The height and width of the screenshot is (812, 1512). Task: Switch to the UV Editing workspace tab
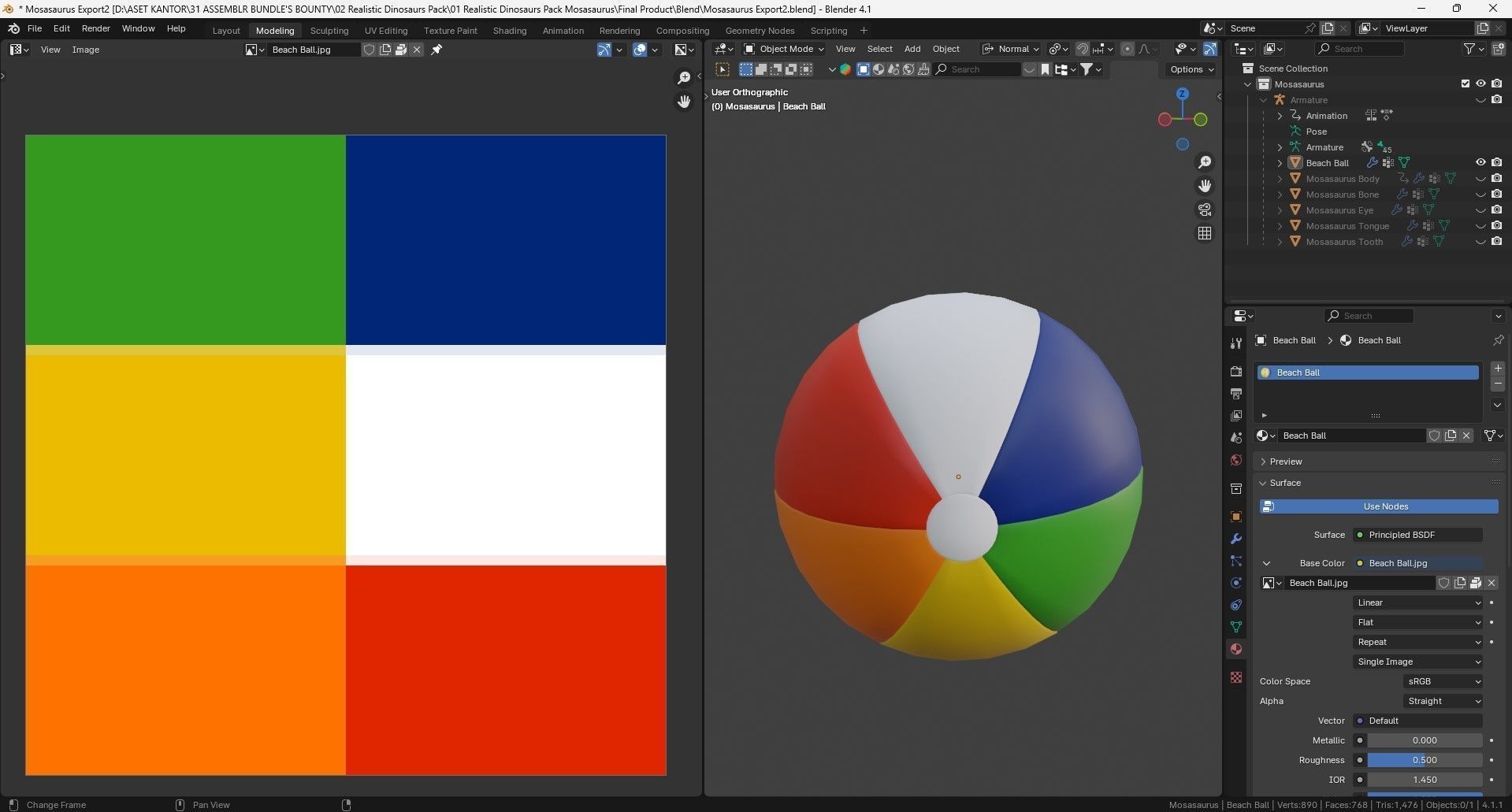click(386, 31)
